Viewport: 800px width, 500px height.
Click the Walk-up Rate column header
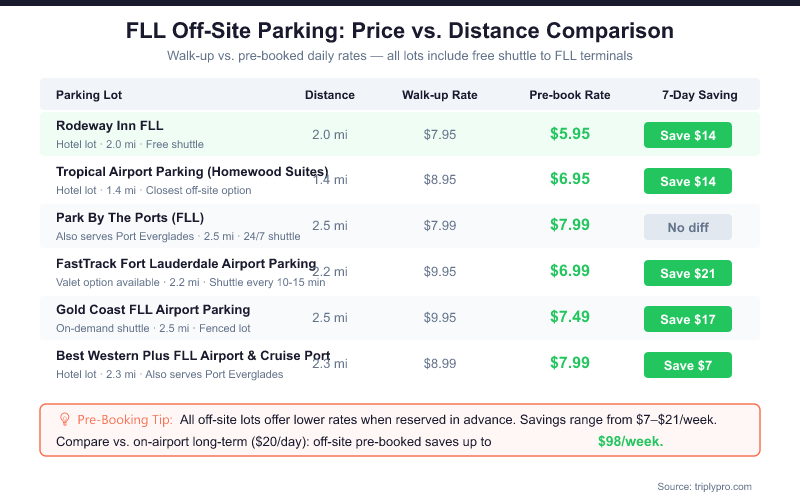pyautogui.click(x=440, y=96)
